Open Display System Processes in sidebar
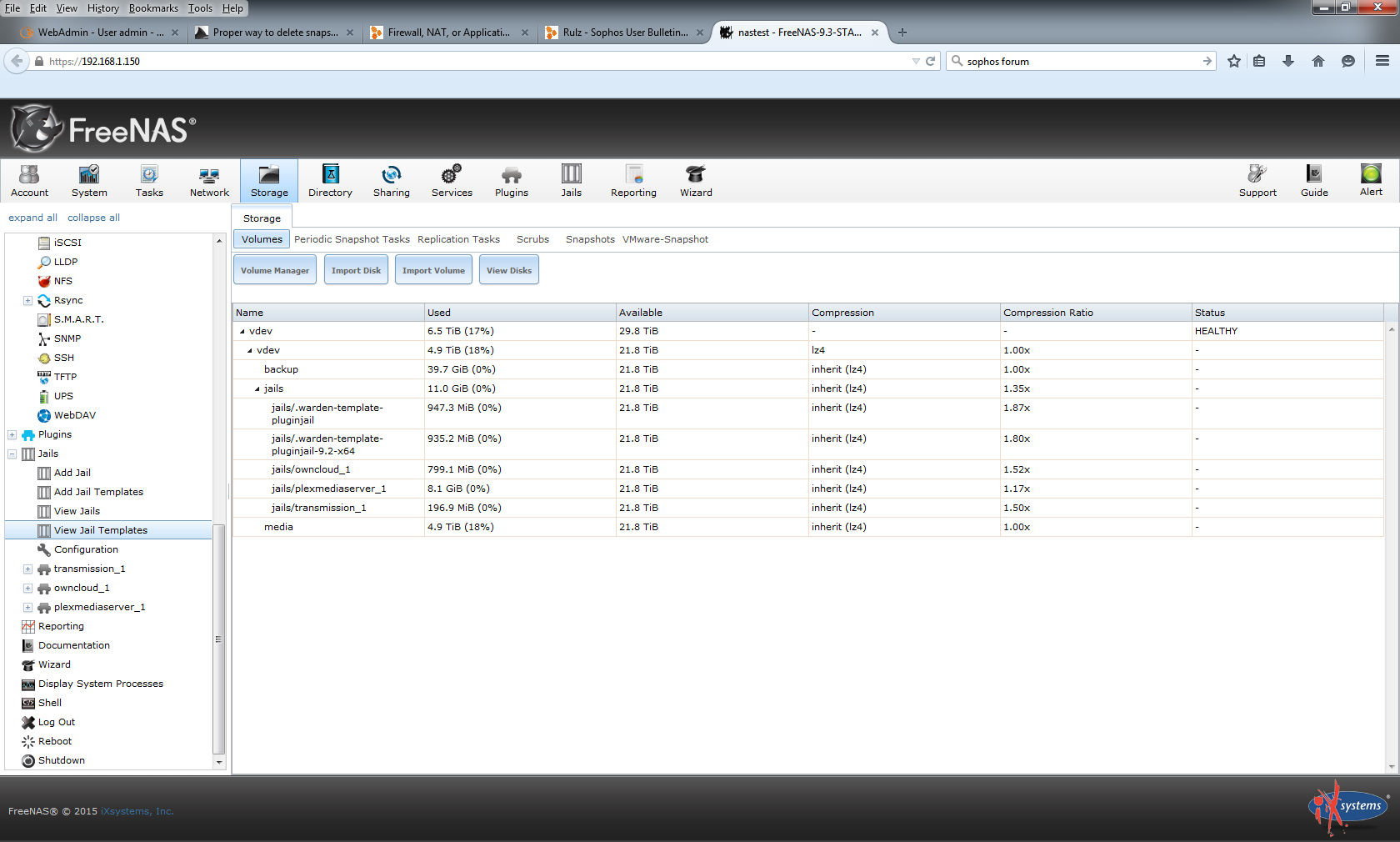Viewport: 1400px width, 842px height. (100, 684)
